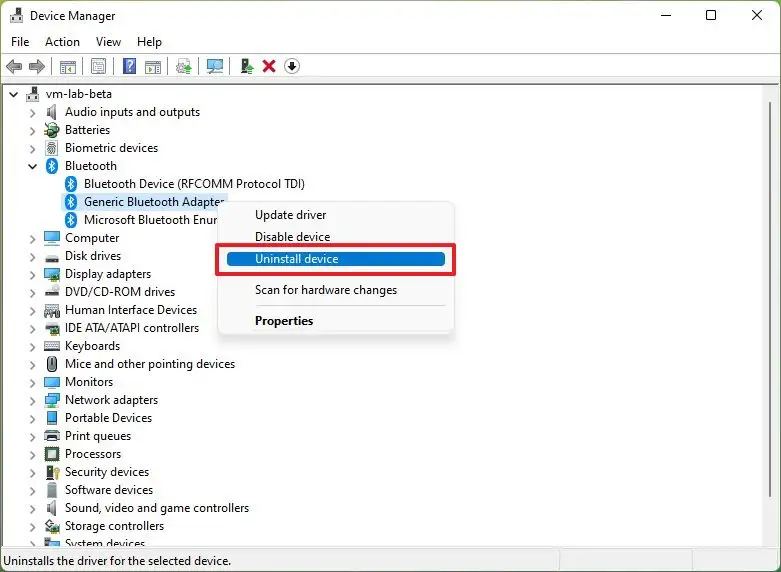Select the Sound, video and game controllers label
Image resolution: width=781 pixels, height=572 pixels.
click(x=157, y=508)
